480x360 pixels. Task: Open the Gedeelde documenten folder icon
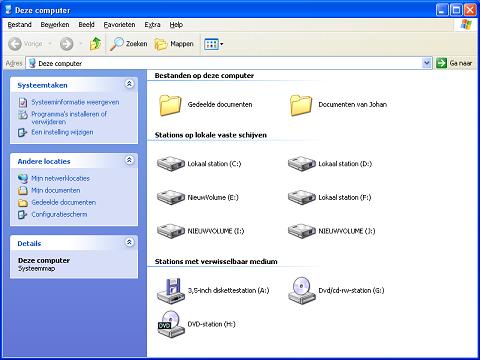point(170,105)
